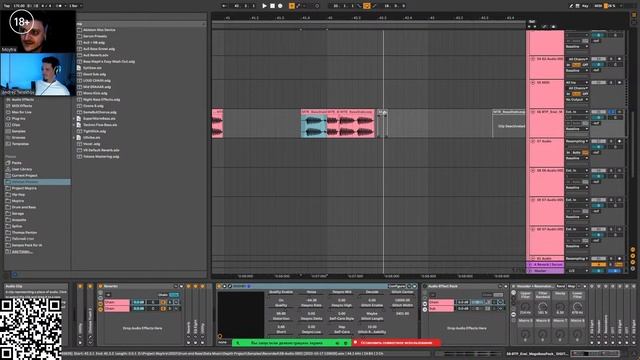Open All Ins input dropdown on 05 MIDI
The image size is (640, 360).
click(577, 82)
